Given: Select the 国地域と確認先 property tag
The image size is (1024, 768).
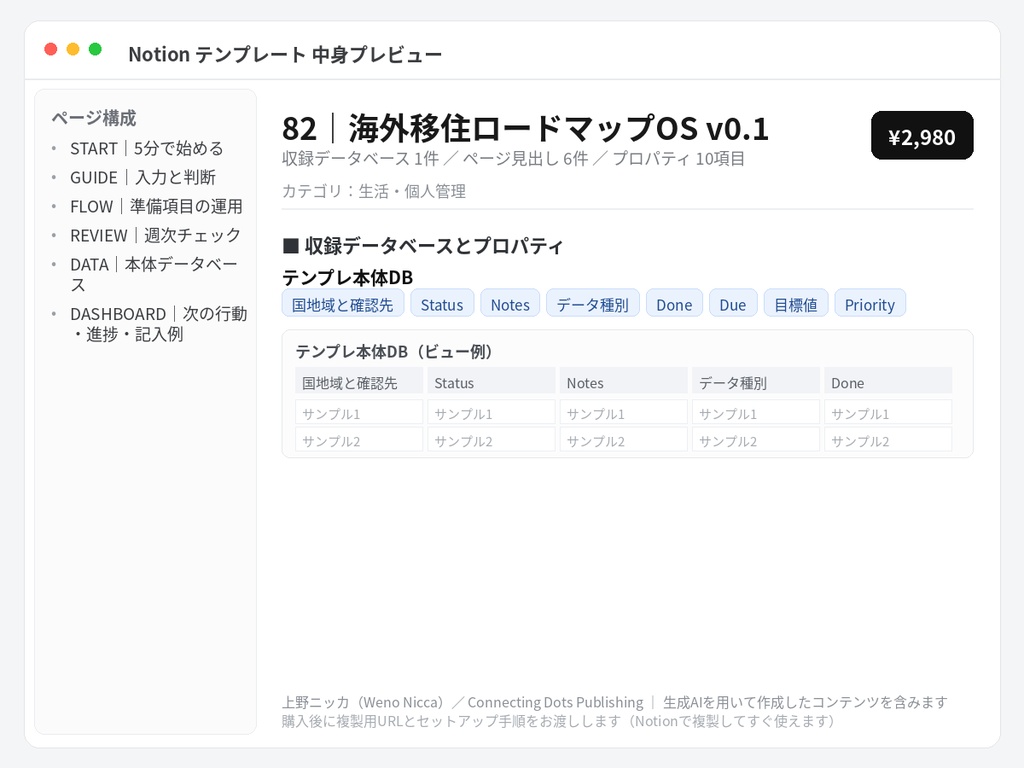Looking at the screenshot, I should click(343, 304).
